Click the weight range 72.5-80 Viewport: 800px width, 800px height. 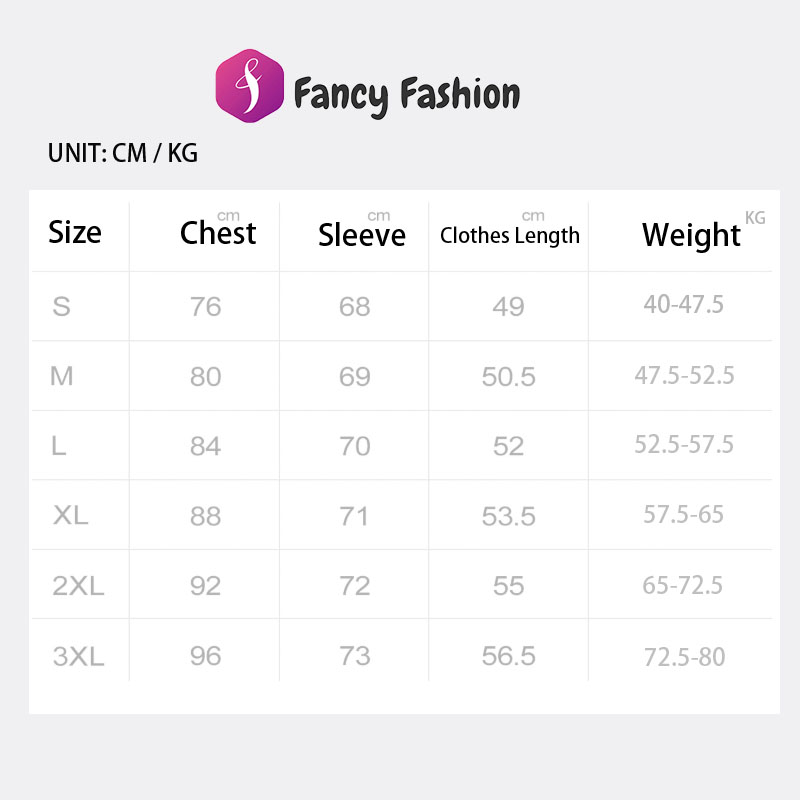[684, 657]
